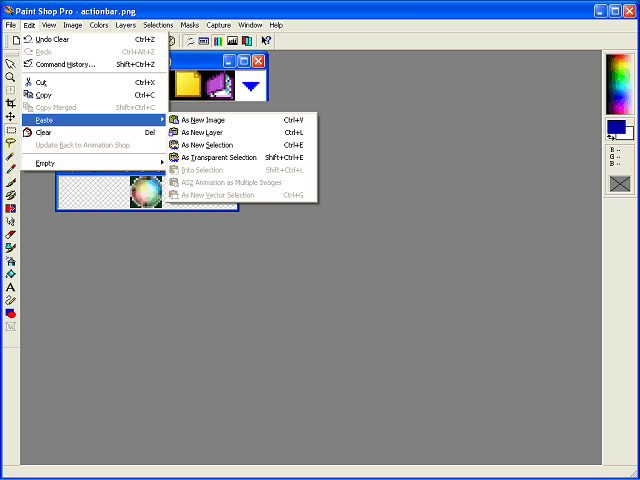Screen dimensions: 640x480
Task: Select the Draw tool
Action: pos(11,300)
